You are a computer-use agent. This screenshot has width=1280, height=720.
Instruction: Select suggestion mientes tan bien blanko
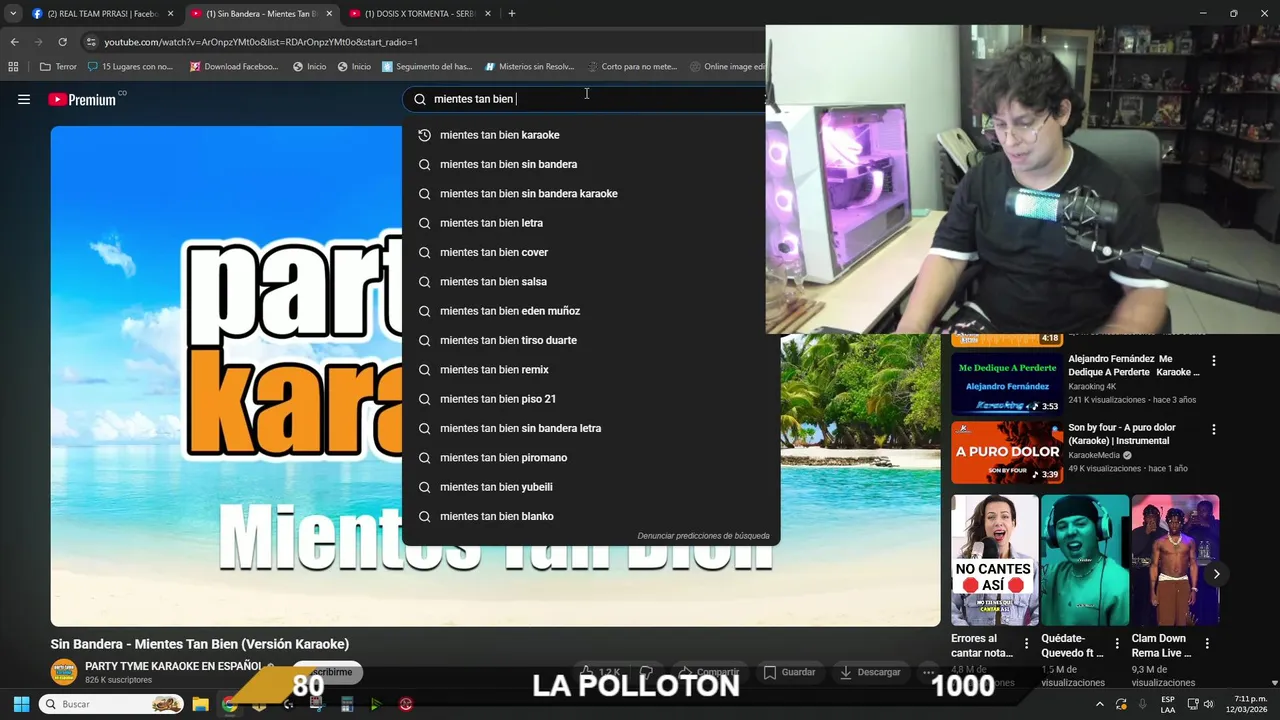coord(590,516)
